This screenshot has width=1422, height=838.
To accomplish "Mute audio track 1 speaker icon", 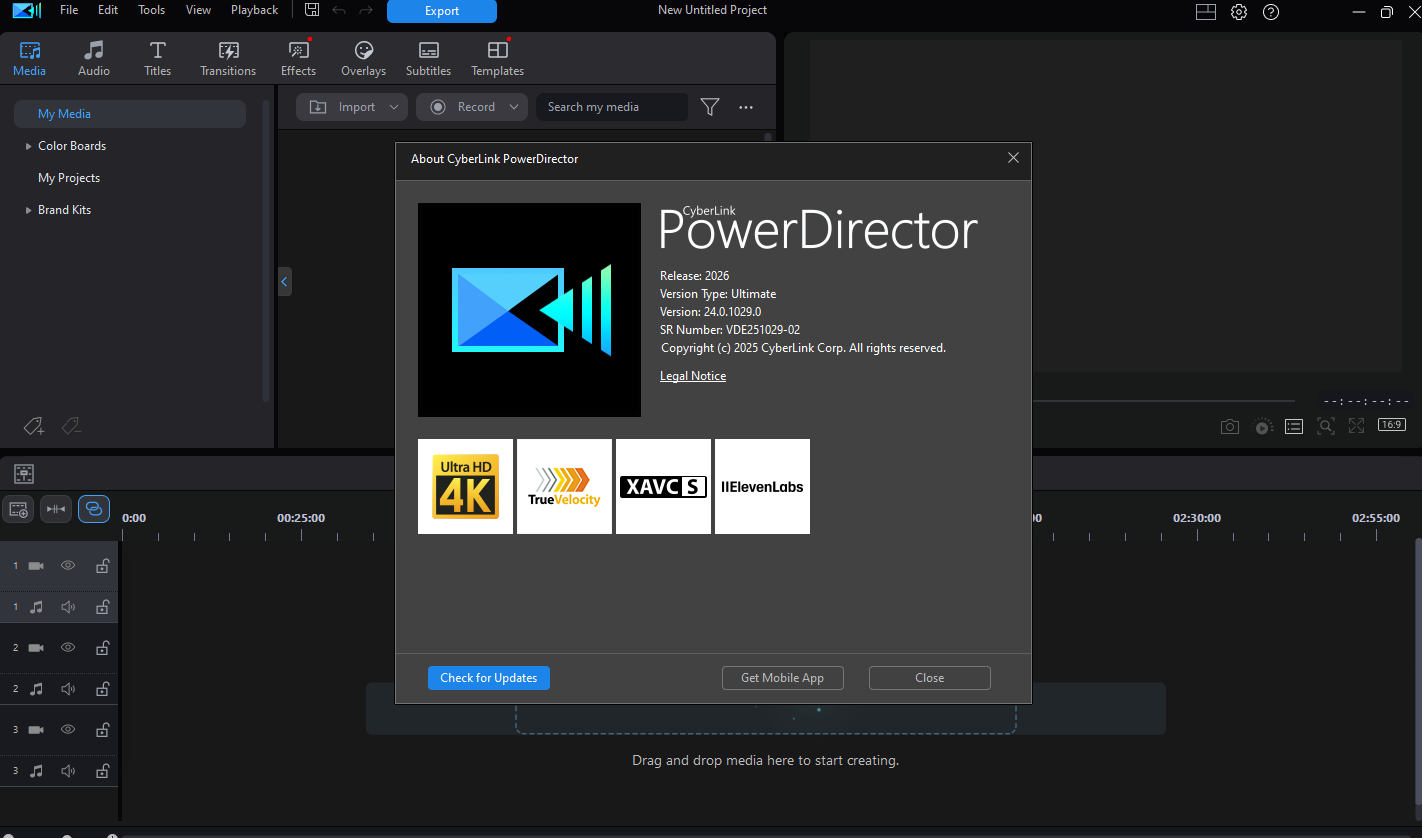I will [x=68, y=607].
